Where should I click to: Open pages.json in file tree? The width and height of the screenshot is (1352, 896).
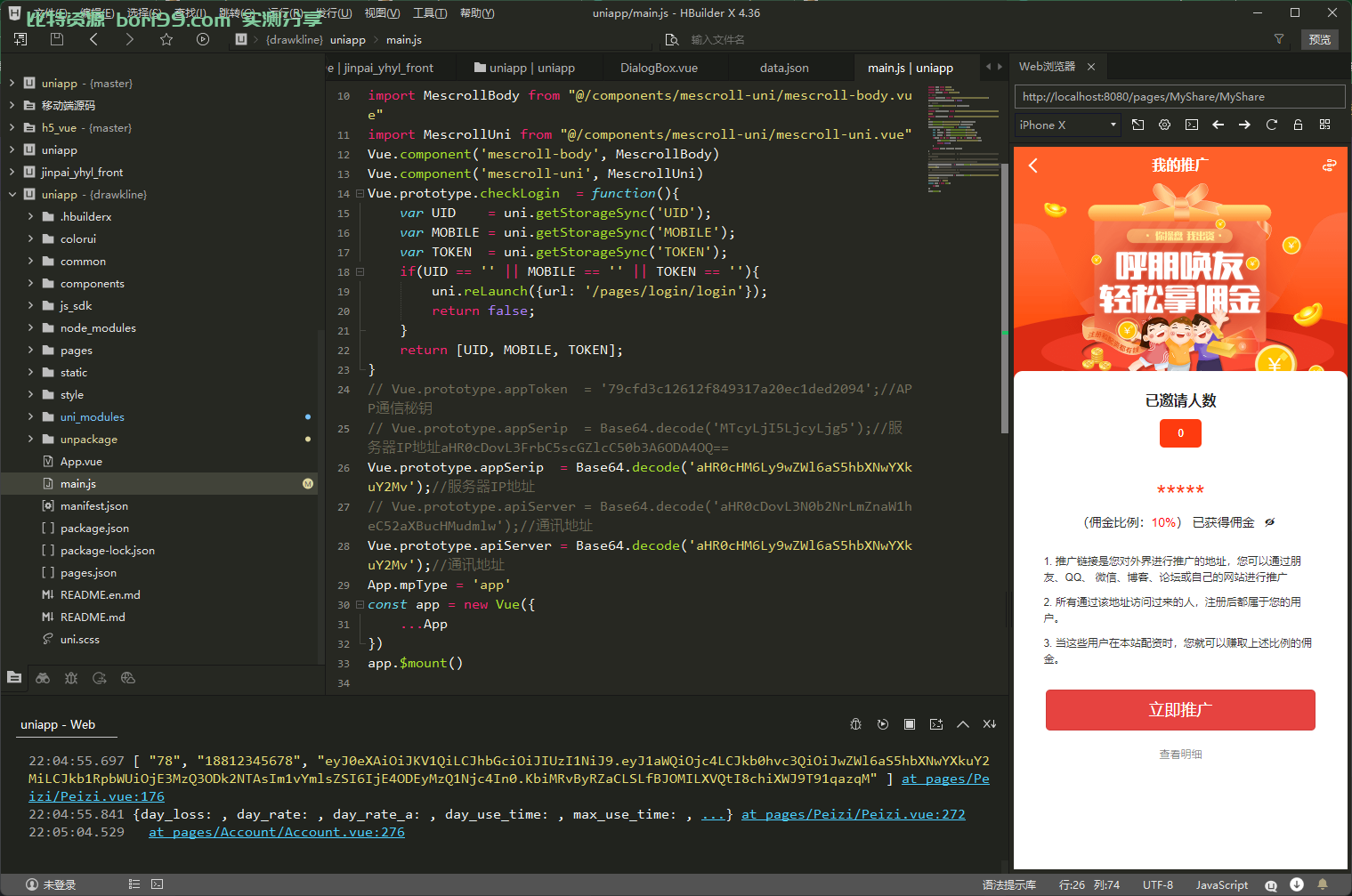(88, 572)
